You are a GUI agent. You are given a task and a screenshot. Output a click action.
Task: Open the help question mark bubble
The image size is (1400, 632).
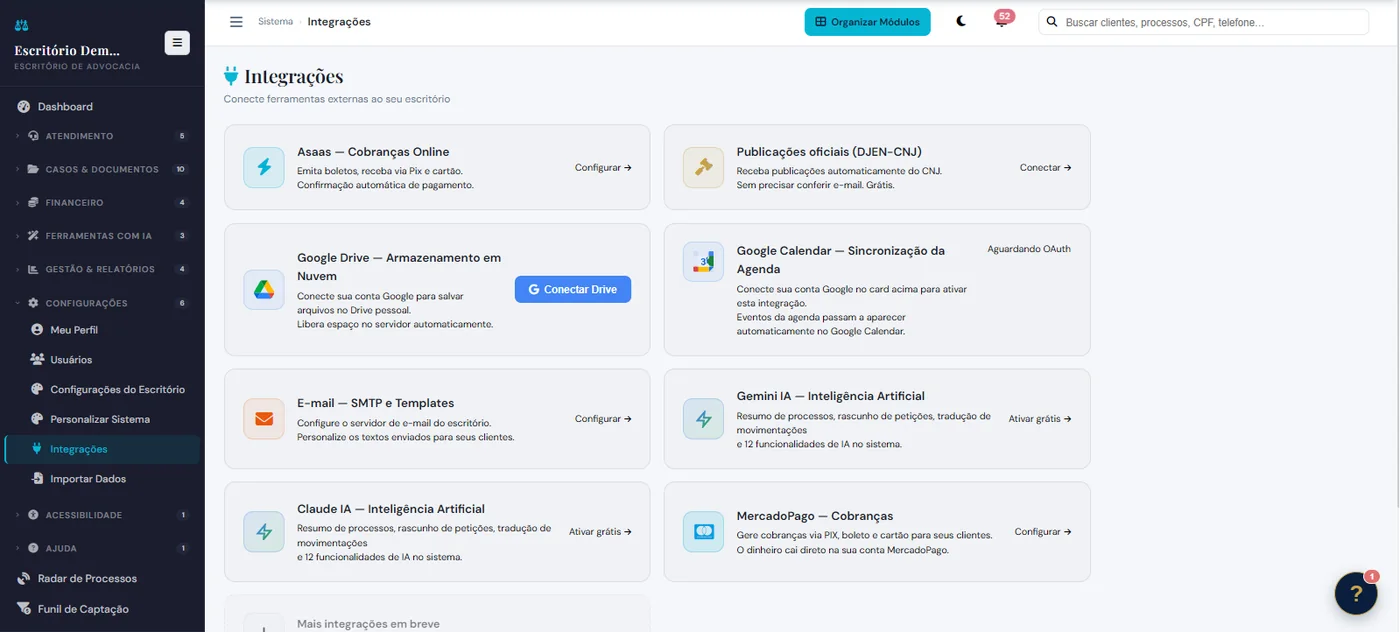tap(1356, 593)
